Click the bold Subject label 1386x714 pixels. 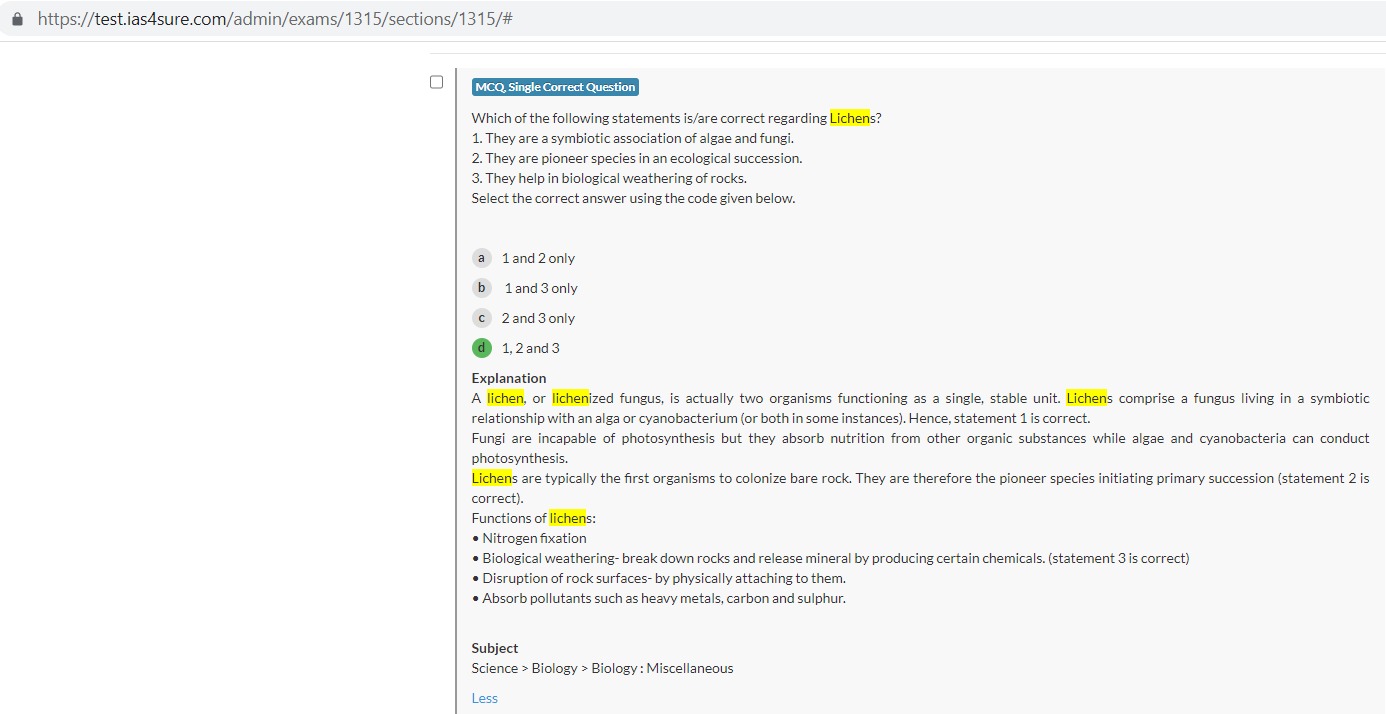[x=495, y=648]
